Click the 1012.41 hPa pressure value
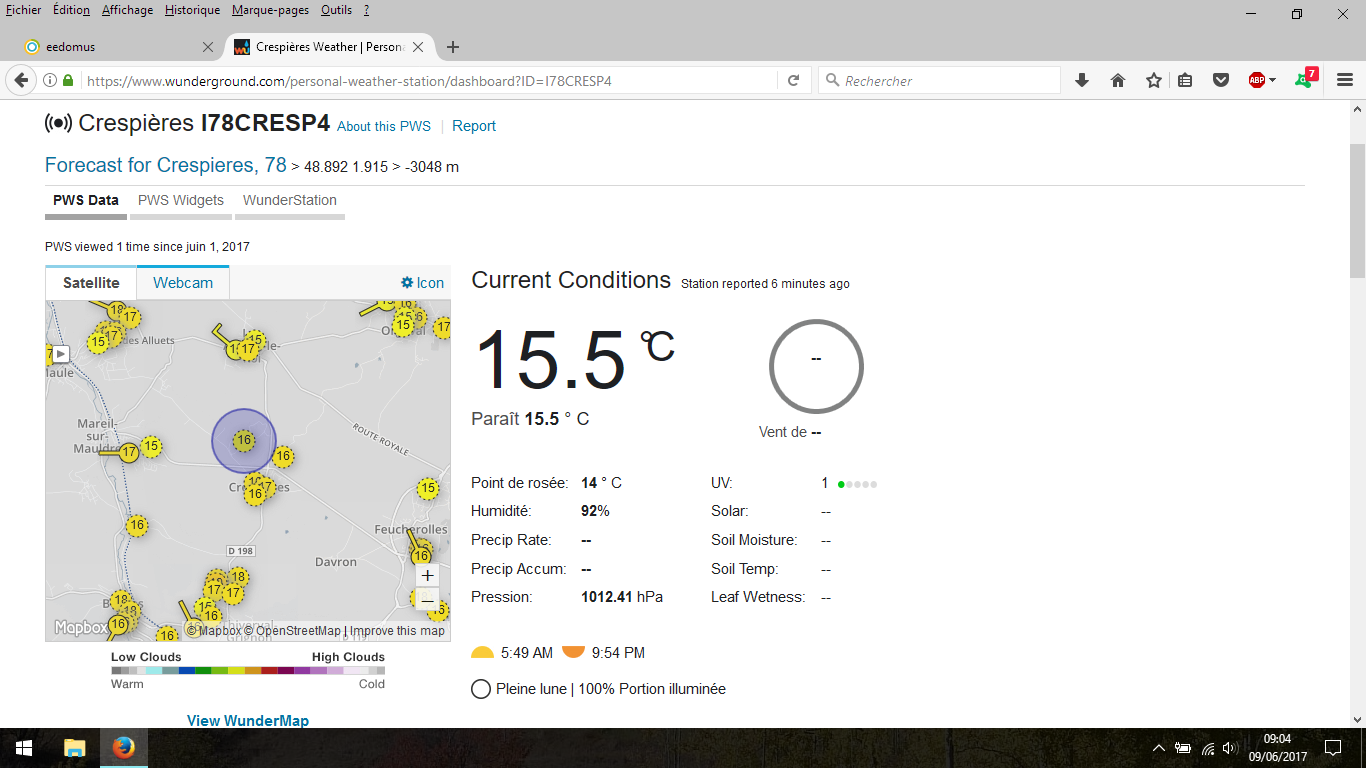 622,597
